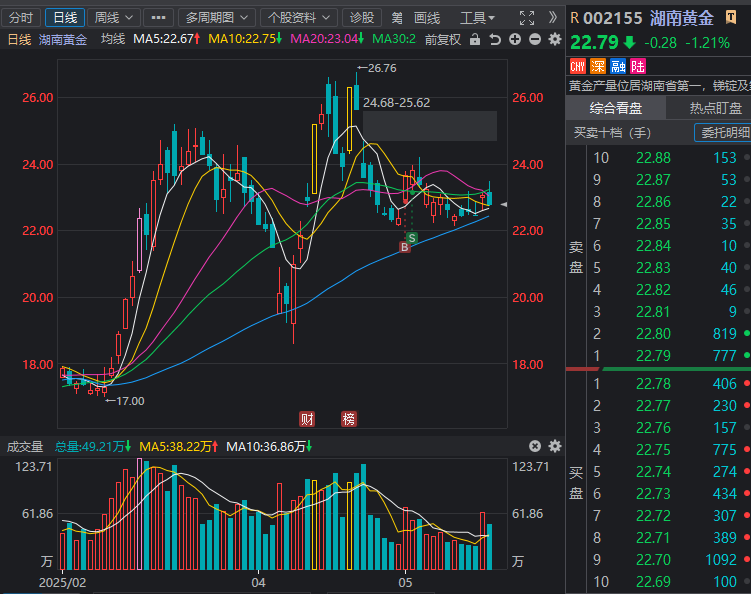Close the volume (成交量) sub-panel

pos(535,446)
